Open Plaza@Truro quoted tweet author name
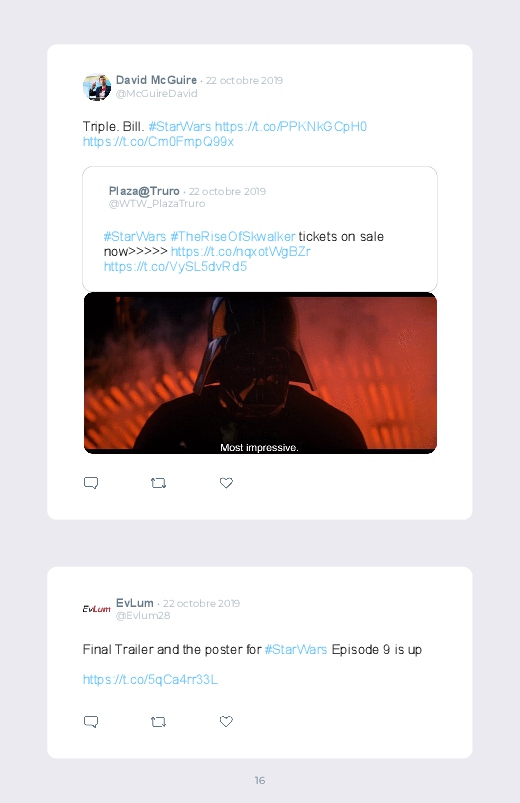The width and height of the screenshot is (520, 803). pyautogui.click(x=144, y=191)
